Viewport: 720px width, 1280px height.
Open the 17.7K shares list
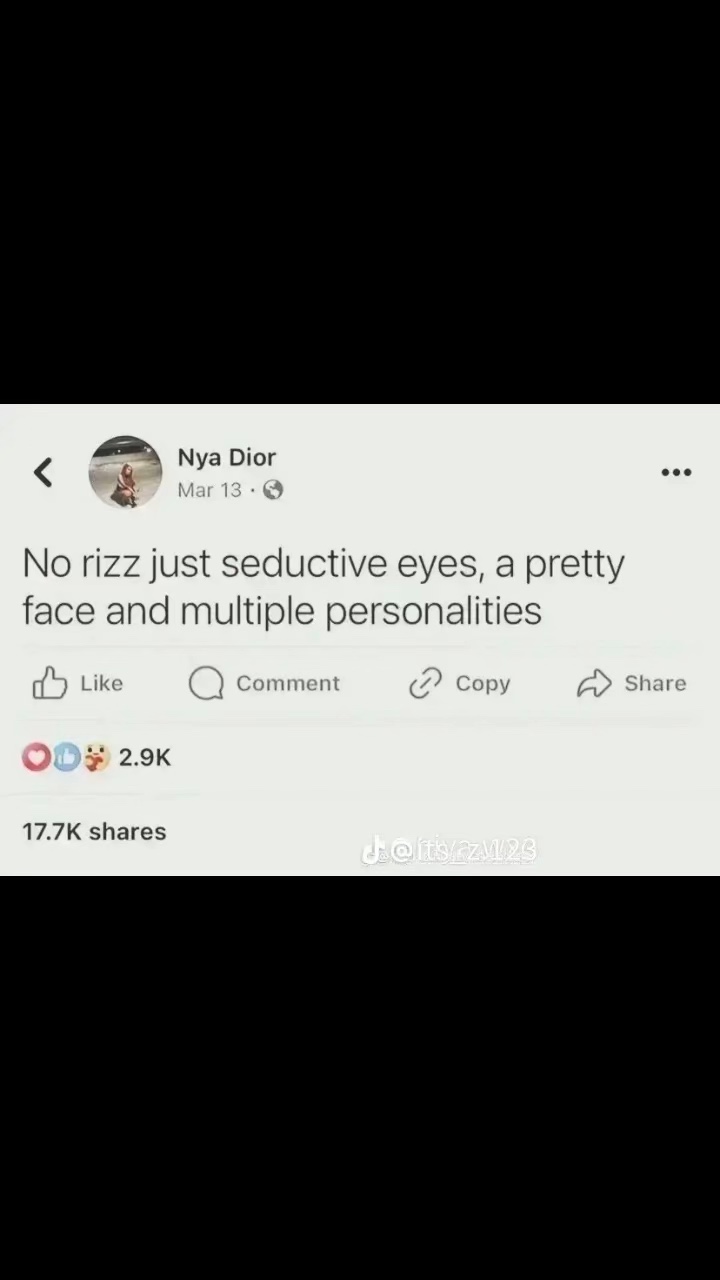point(94,831)
